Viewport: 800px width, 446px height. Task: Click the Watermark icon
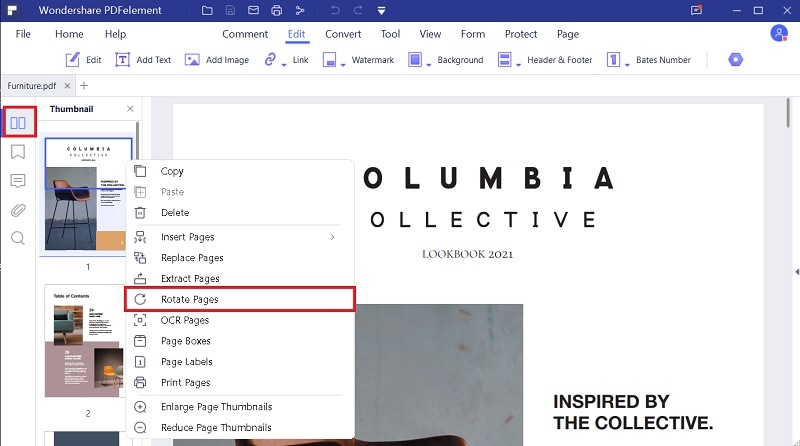pos(330,60)
